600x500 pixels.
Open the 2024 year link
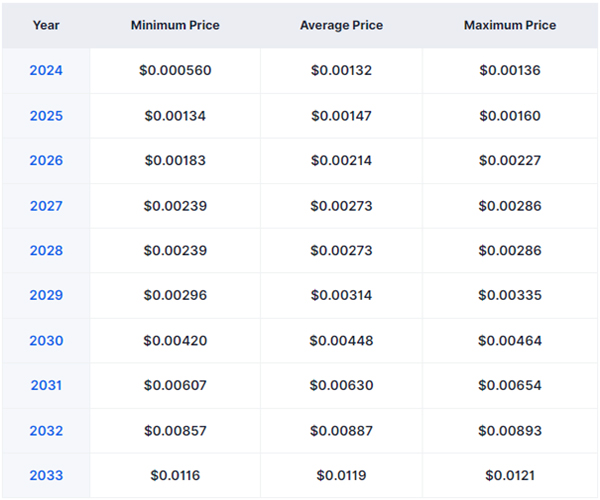tap(46, 70)
